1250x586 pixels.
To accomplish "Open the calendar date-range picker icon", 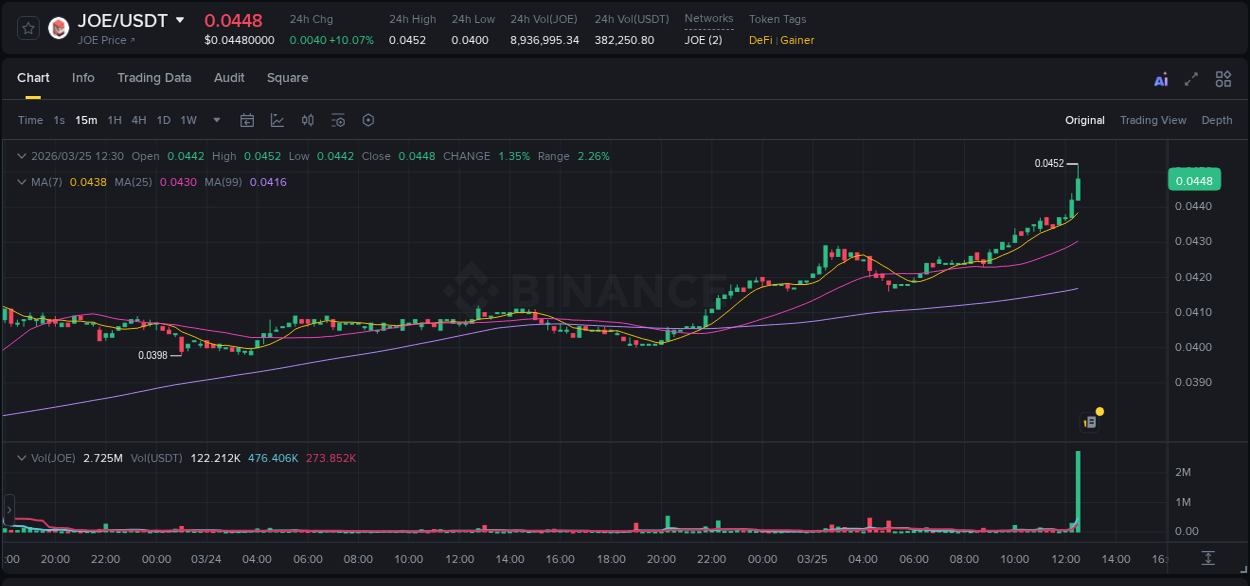I will click(247, 120).
